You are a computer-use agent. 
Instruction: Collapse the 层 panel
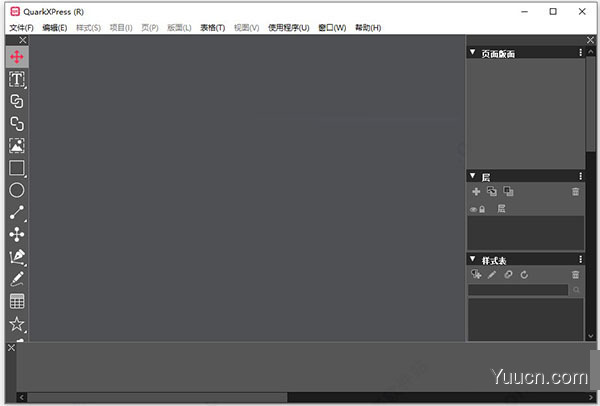[473, 176]
